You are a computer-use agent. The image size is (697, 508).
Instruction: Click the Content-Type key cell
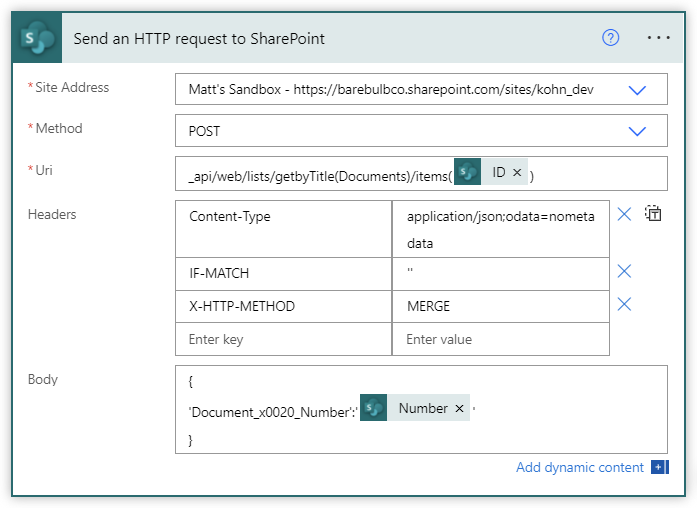click(x=284, y=229)
